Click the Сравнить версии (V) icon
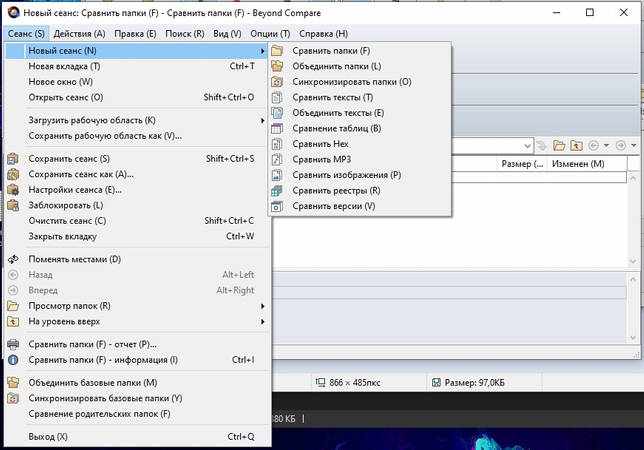The image size is (644, 450). [x=277, y=206]
